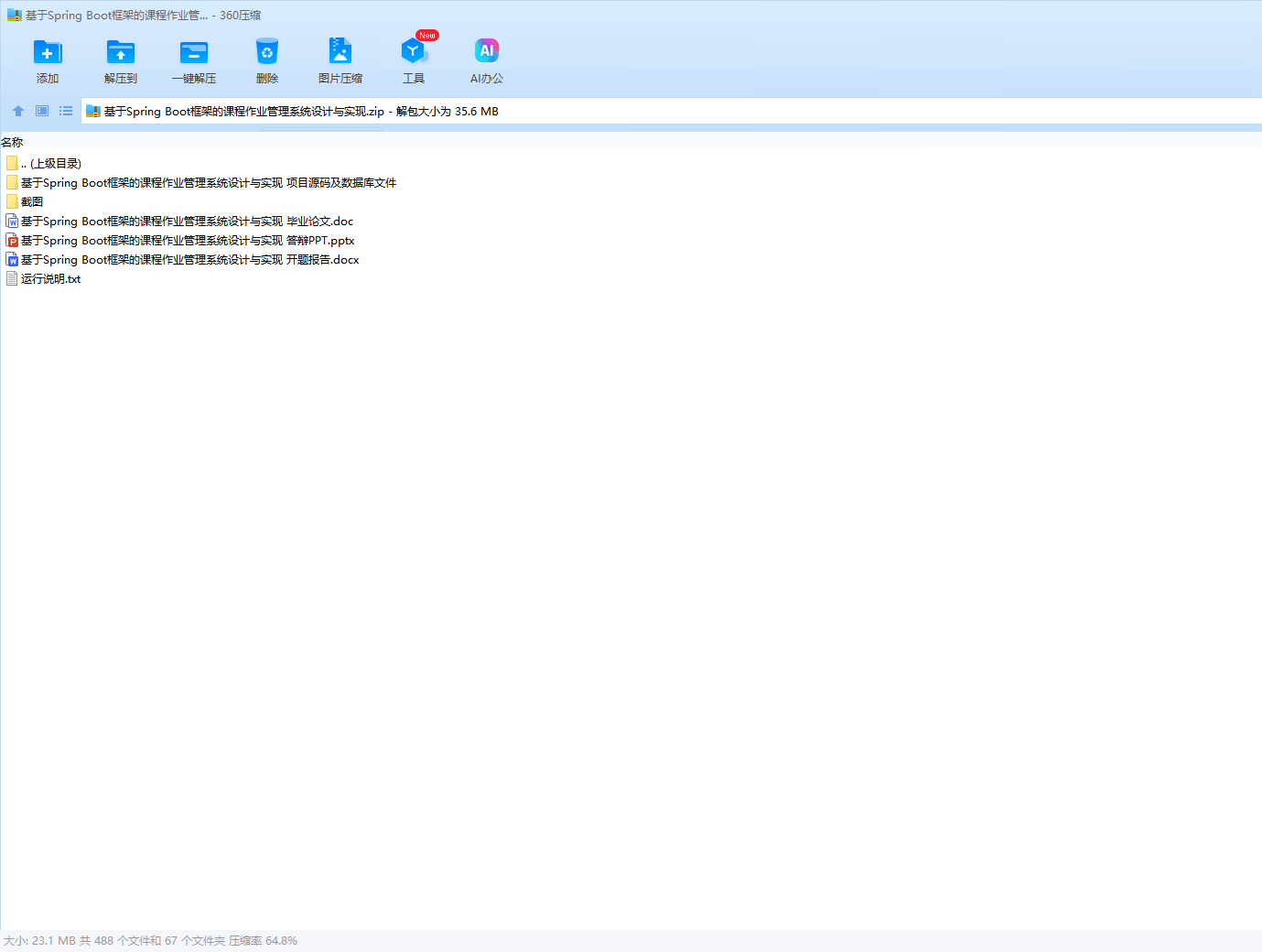The width and height of the screenshot is (1262, 952).
Task: Click the status bar size and file count text
Action: (x=150, y=941)
